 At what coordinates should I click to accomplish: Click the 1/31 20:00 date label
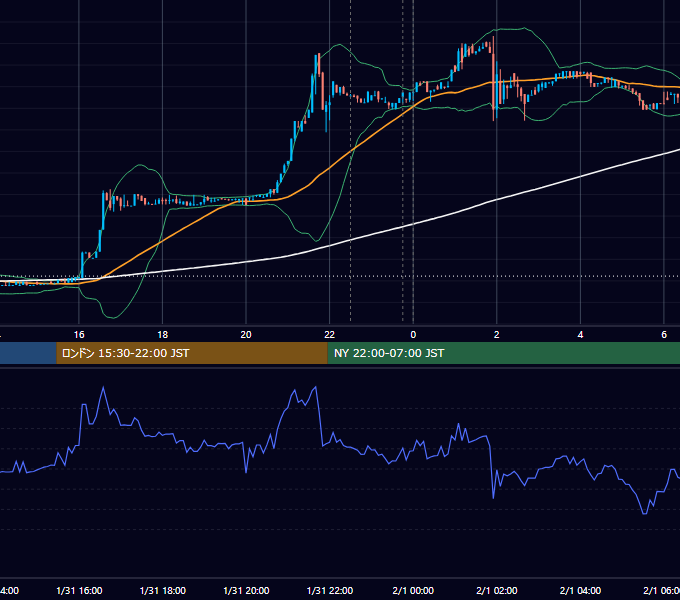click(x=246, y=590)
